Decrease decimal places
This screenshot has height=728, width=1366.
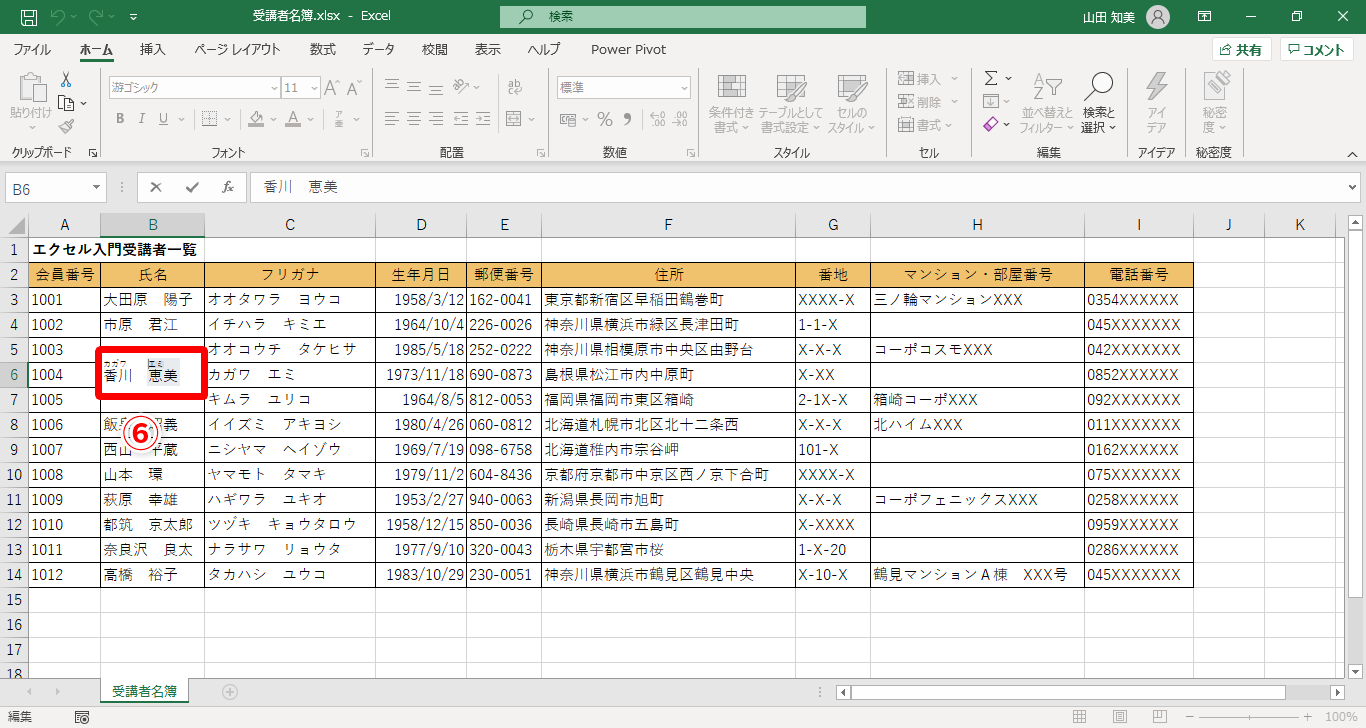pyautogui.click(x=680, y=119)
